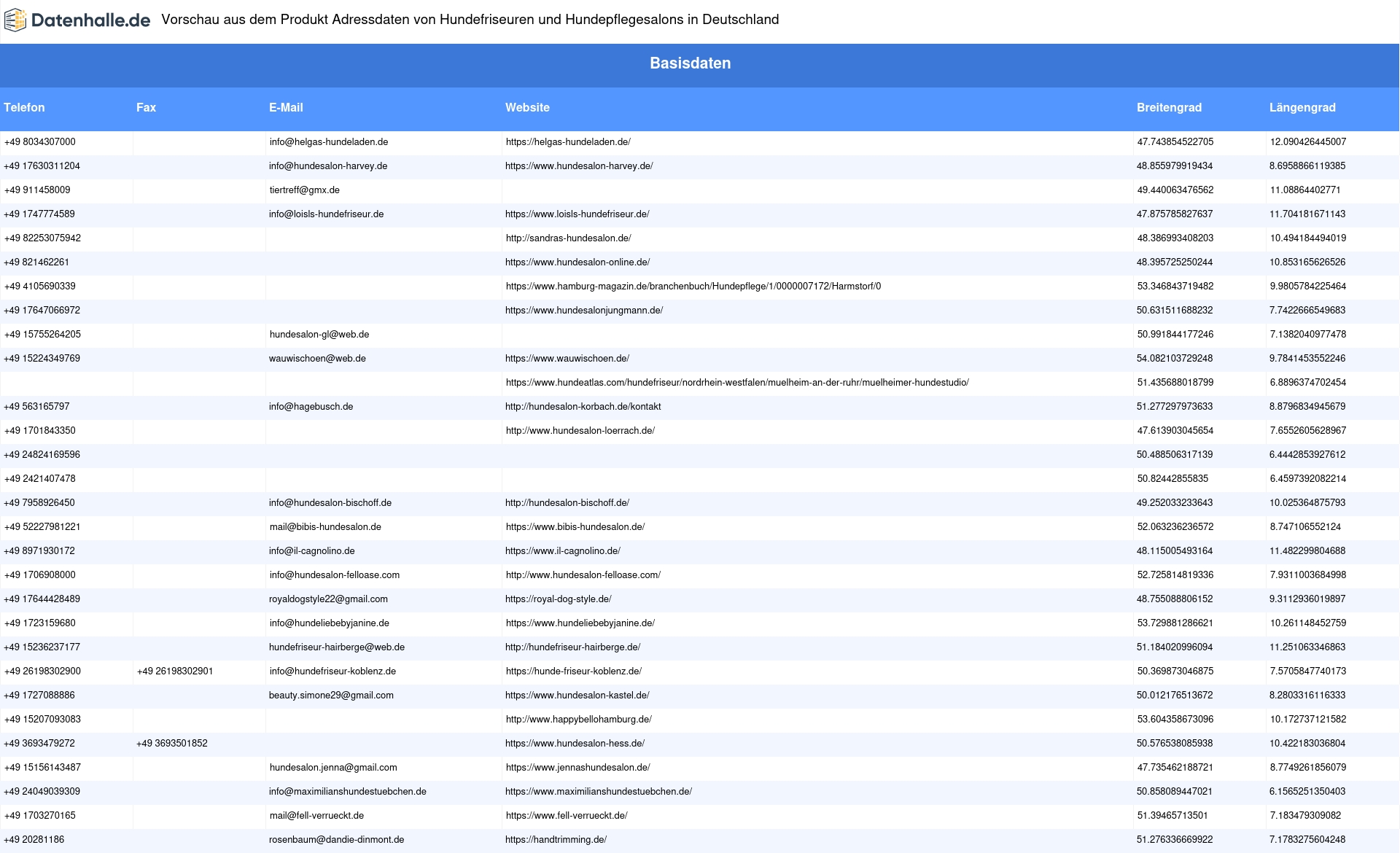Select the Telefon column header
1400x853 pixels.
click(x=24, y=107)
